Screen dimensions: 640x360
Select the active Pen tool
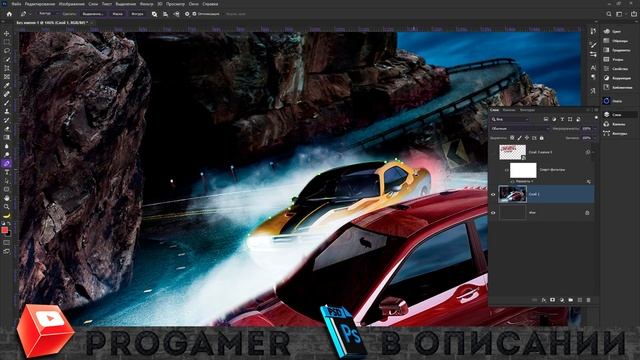7,163
